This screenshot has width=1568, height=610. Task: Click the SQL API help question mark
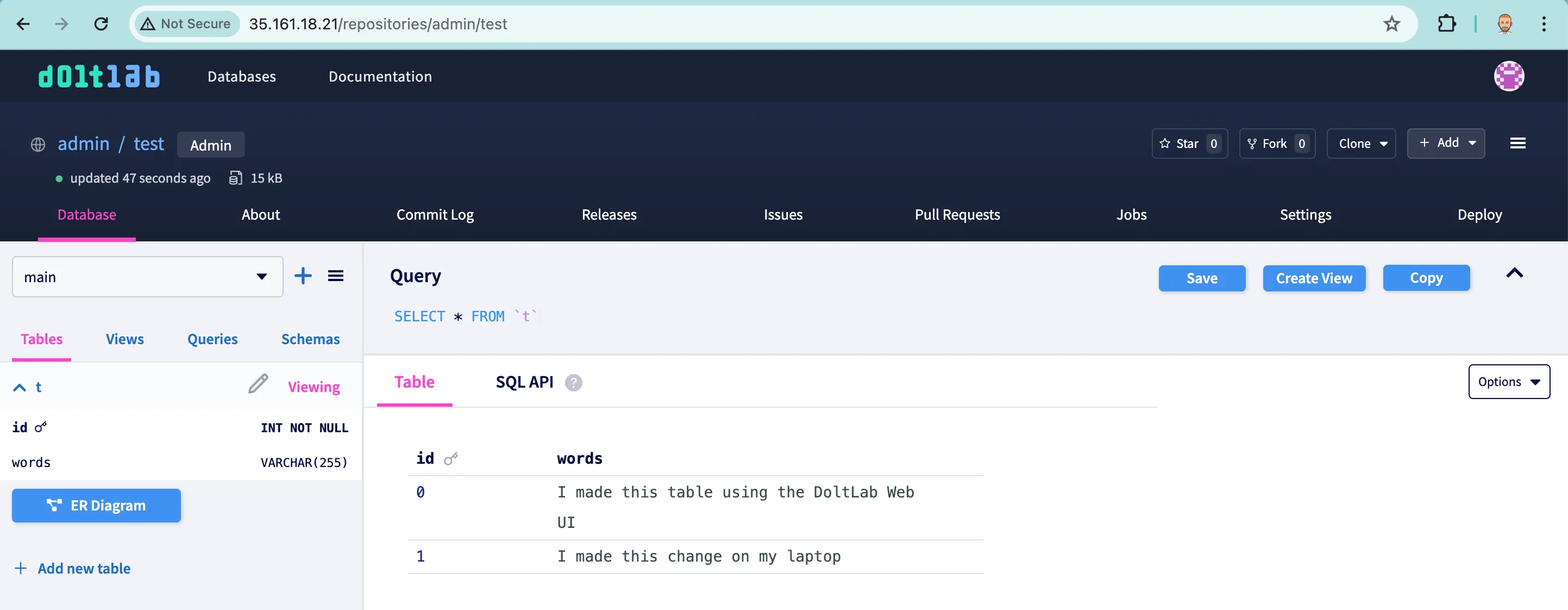click(573, 383)
